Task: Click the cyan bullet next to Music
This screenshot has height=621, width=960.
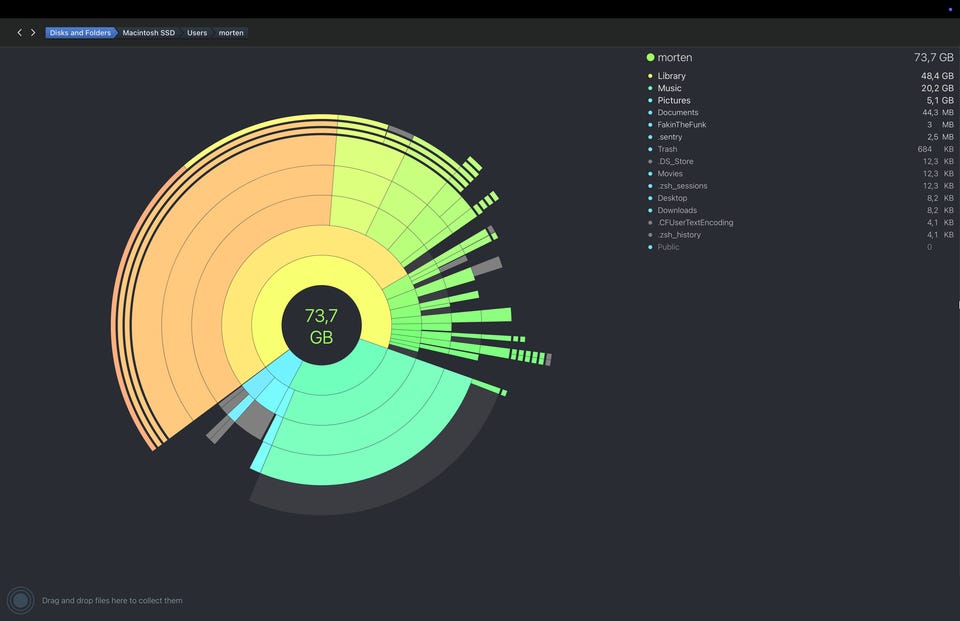Action: 650,88
